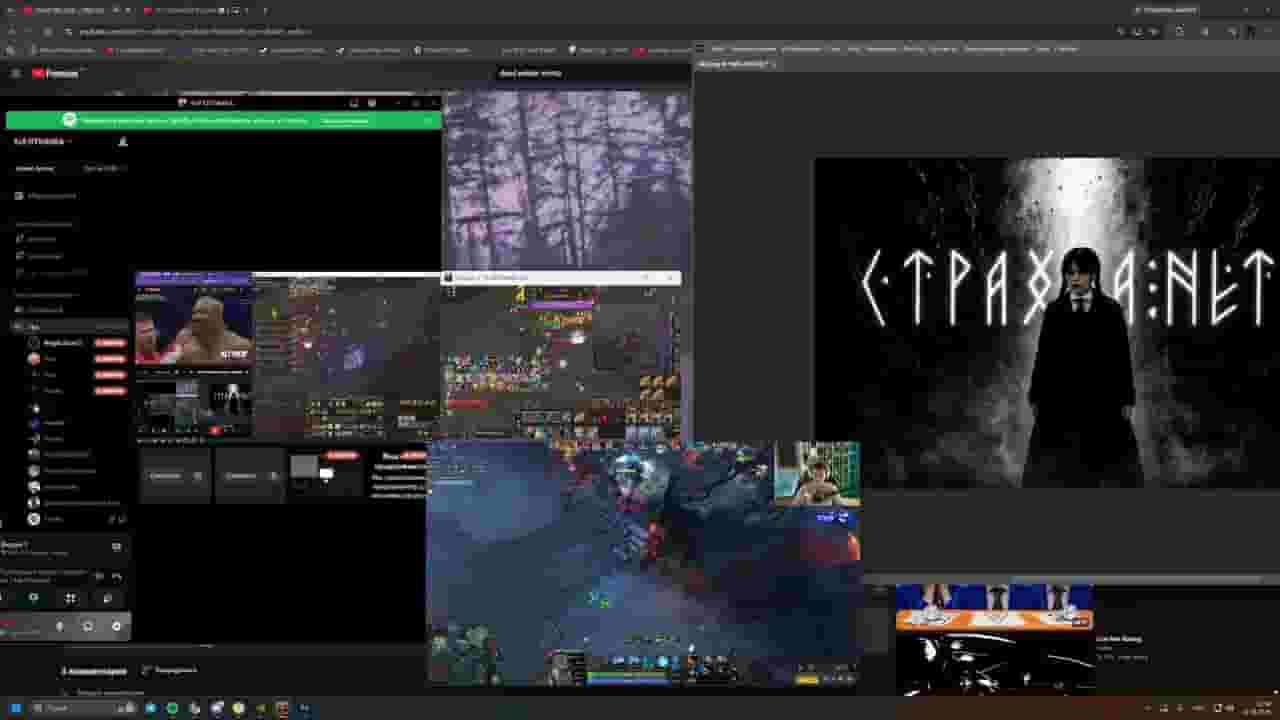Toggle headphones deafen in Discord user panel

(x=88, y=626)
